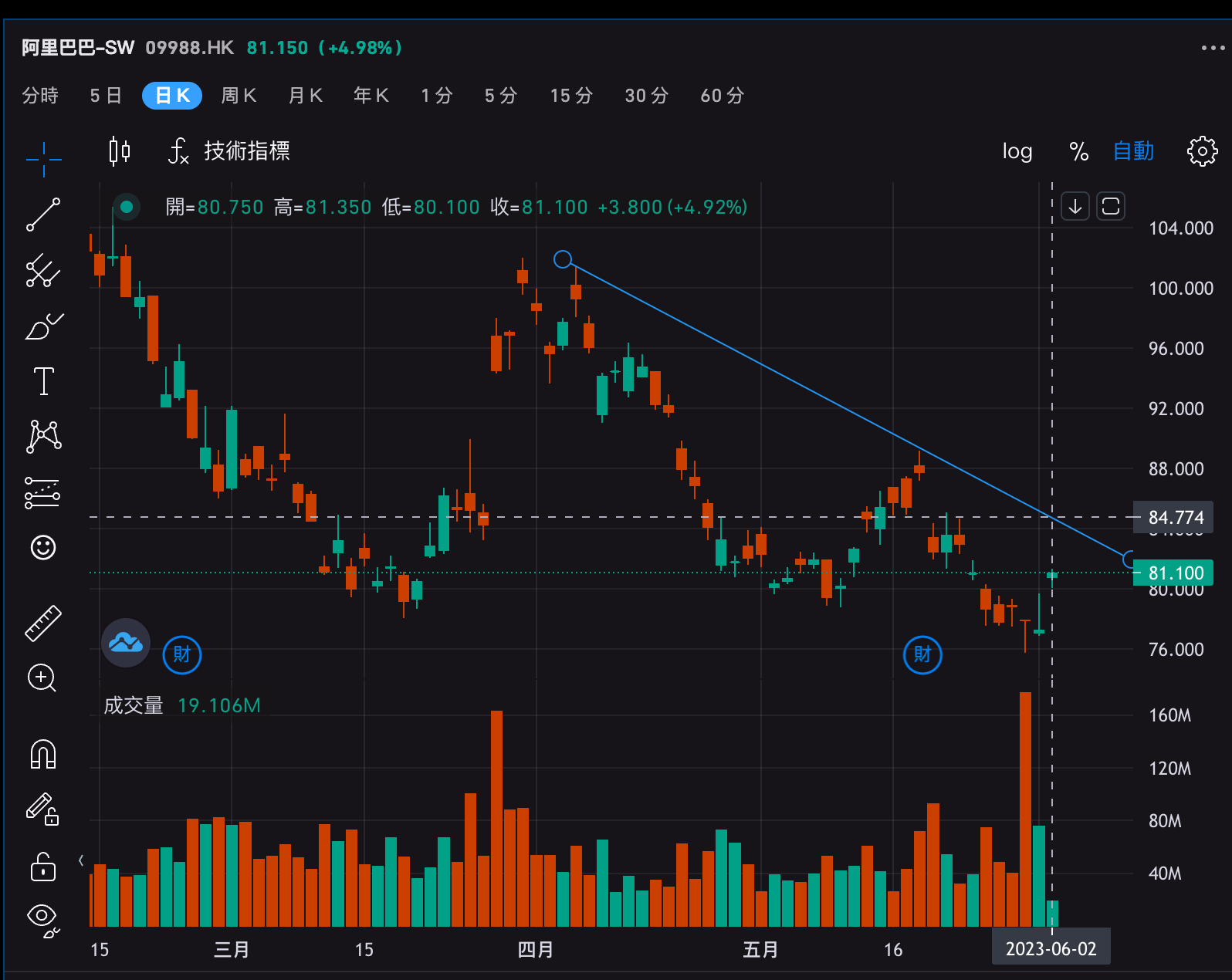Hide all drawings with eye icon
The height and width of the screenshot is (980, 1232).
click(42, 917)
